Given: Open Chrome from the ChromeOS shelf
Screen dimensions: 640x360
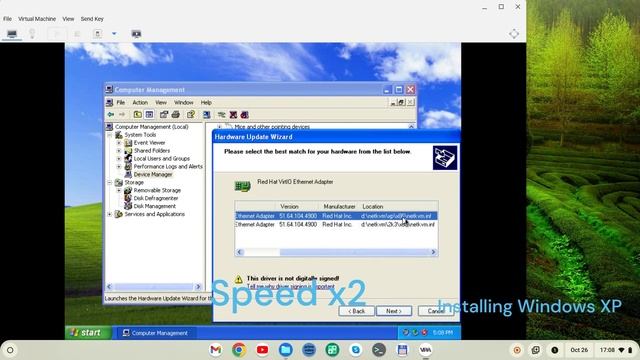Looking at the screenshot, I should 239,350.
